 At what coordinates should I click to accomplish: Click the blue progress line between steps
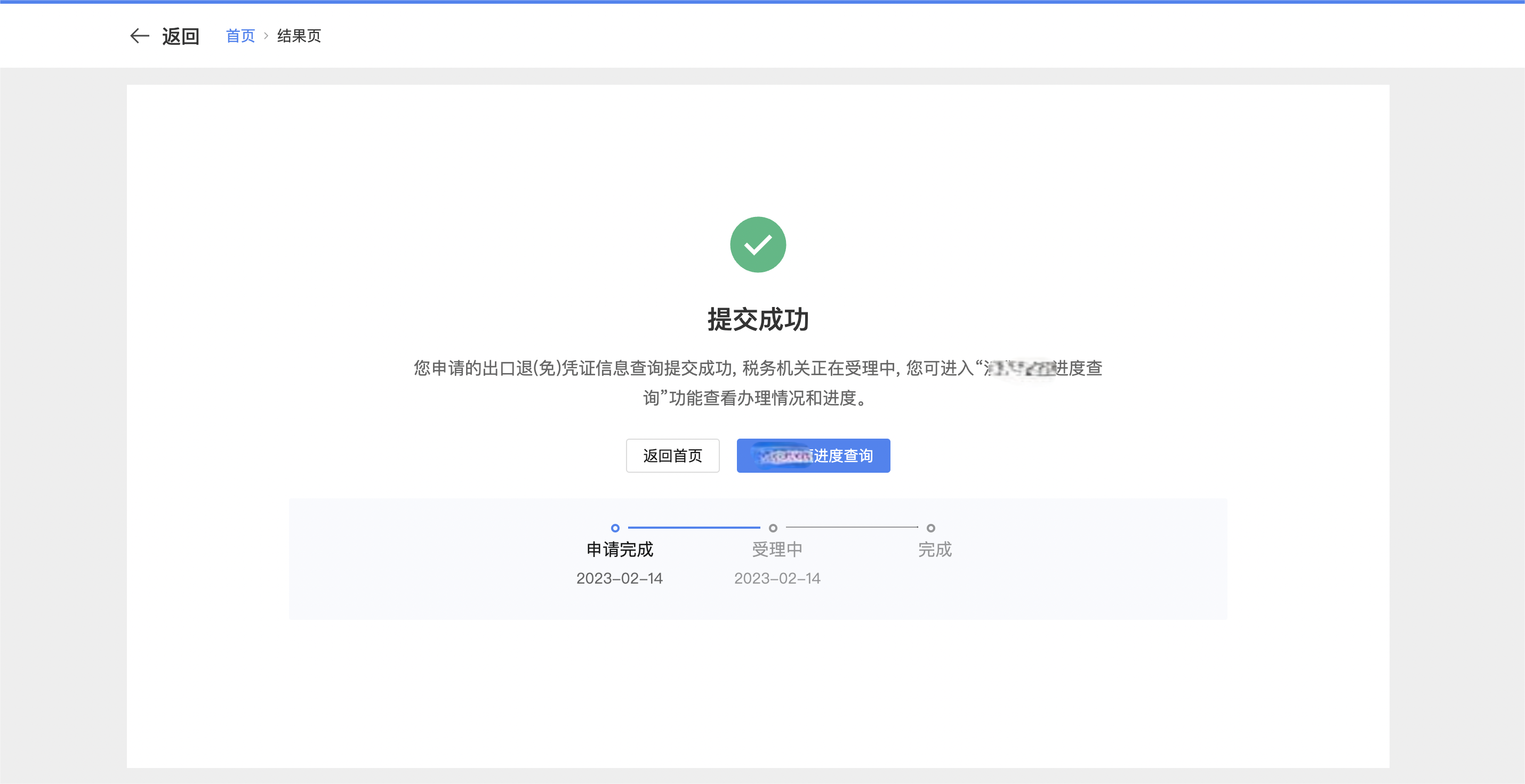tap(694, 527)
